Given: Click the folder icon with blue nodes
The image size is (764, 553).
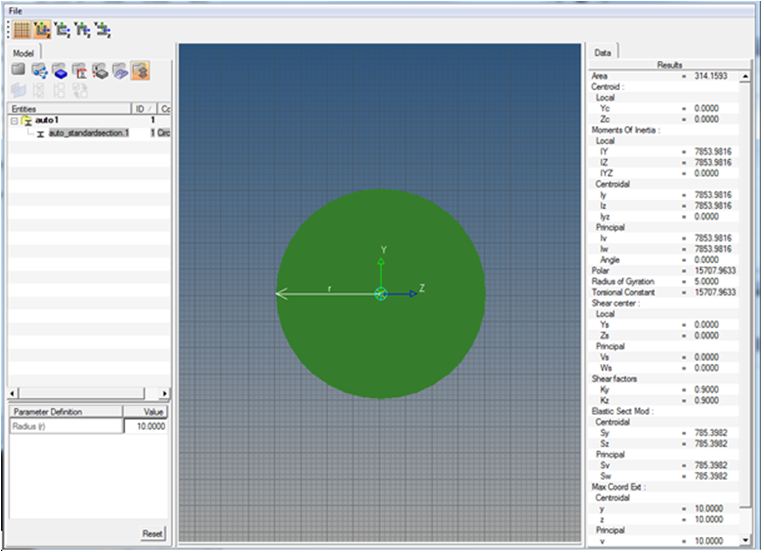Looking at the screenshot, I should click(39, 70).
